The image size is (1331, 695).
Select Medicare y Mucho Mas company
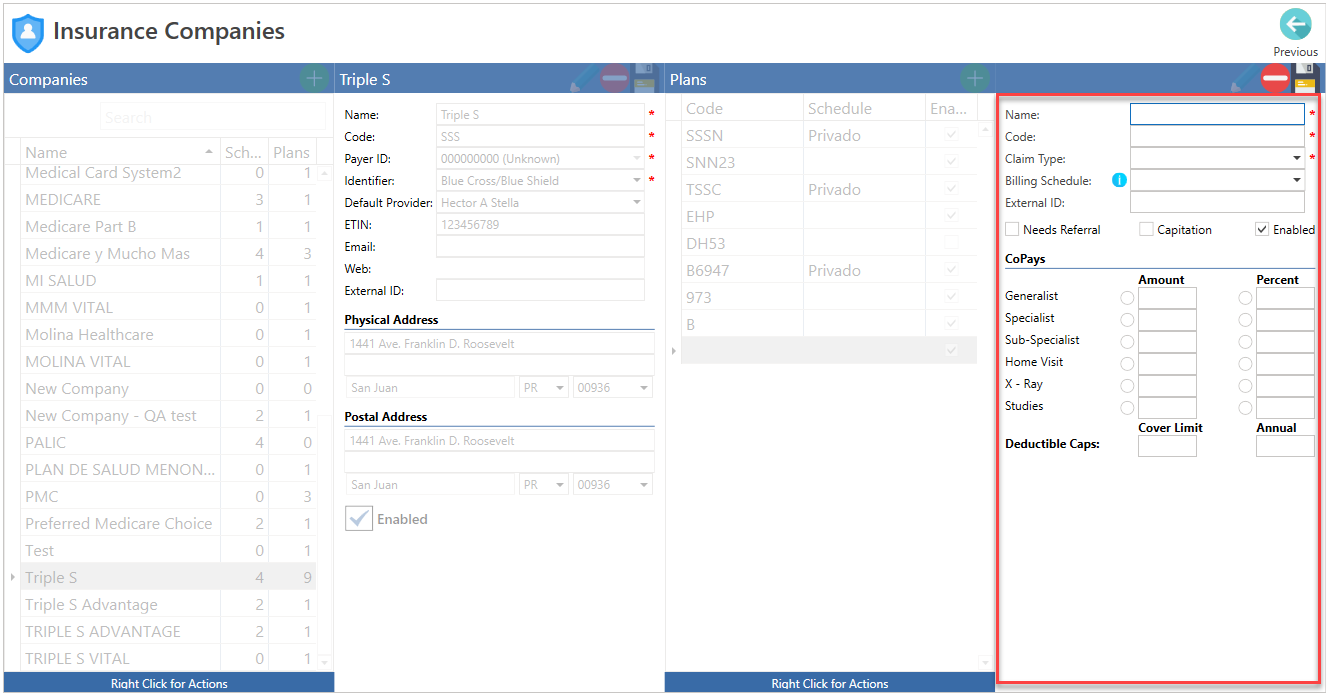tap(168, 254)
